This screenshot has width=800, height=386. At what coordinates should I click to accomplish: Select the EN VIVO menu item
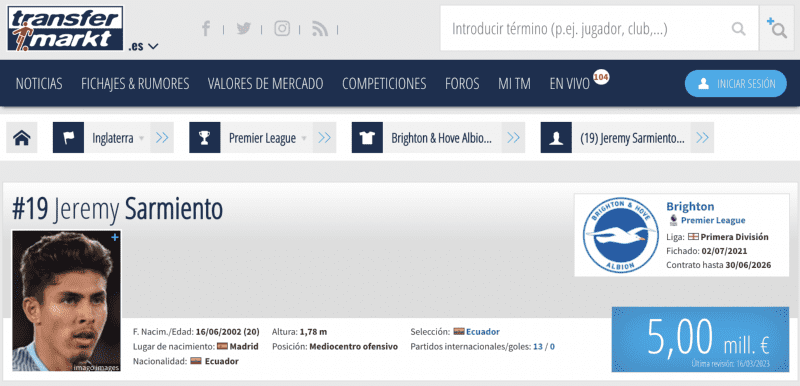[x=569, y=84]
